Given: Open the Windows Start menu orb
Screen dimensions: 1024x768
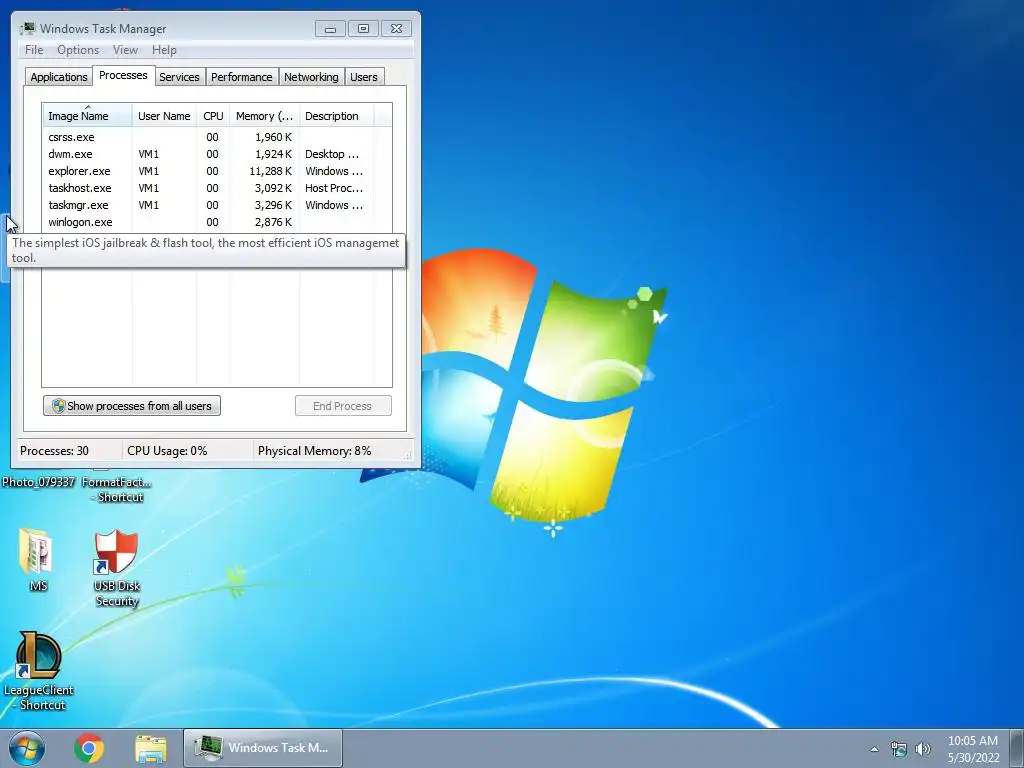Looking at the screenshot, I should point(27,748).
